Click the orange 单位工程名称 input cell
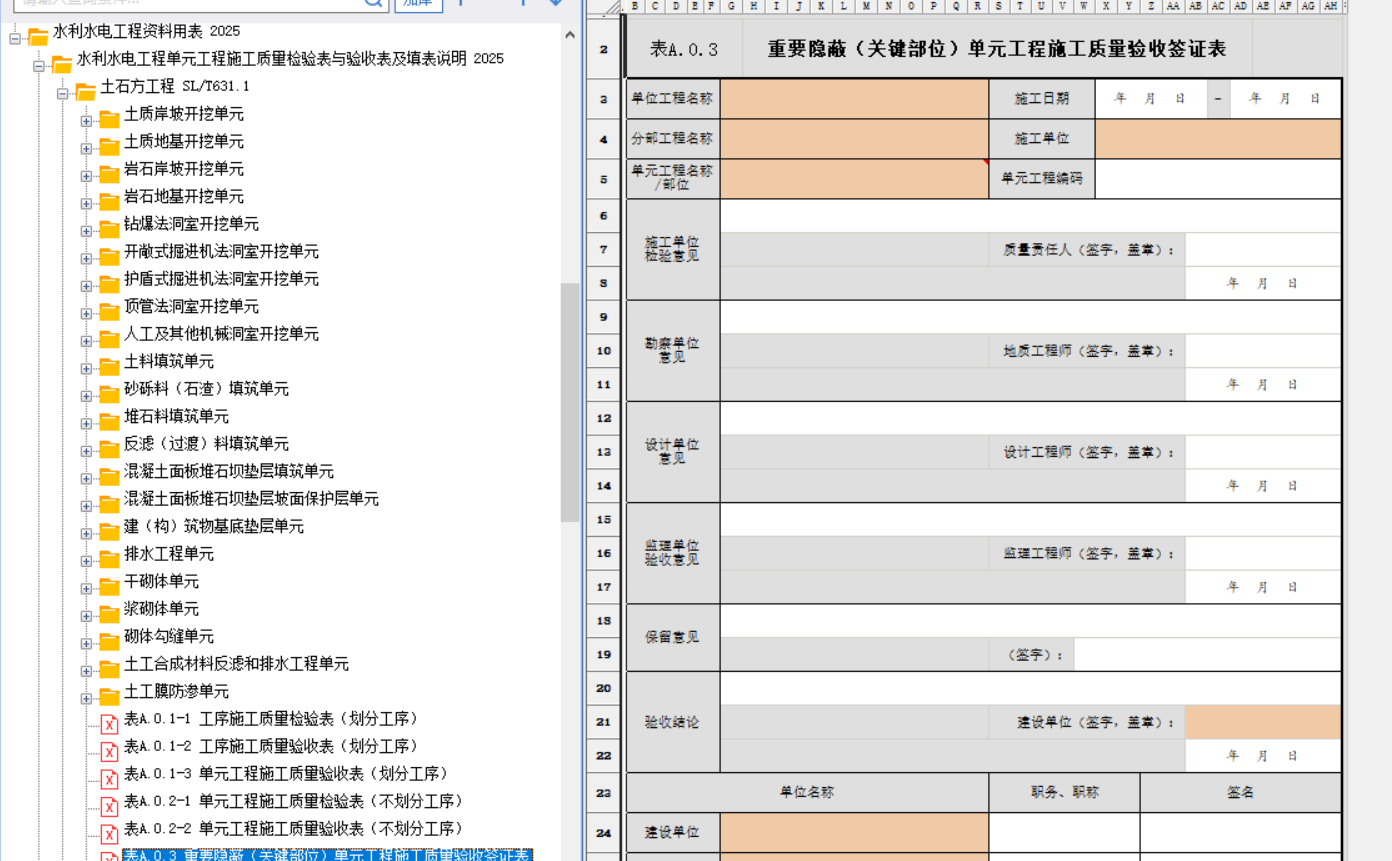This screenshot has width=1392, height=861. 854,98
